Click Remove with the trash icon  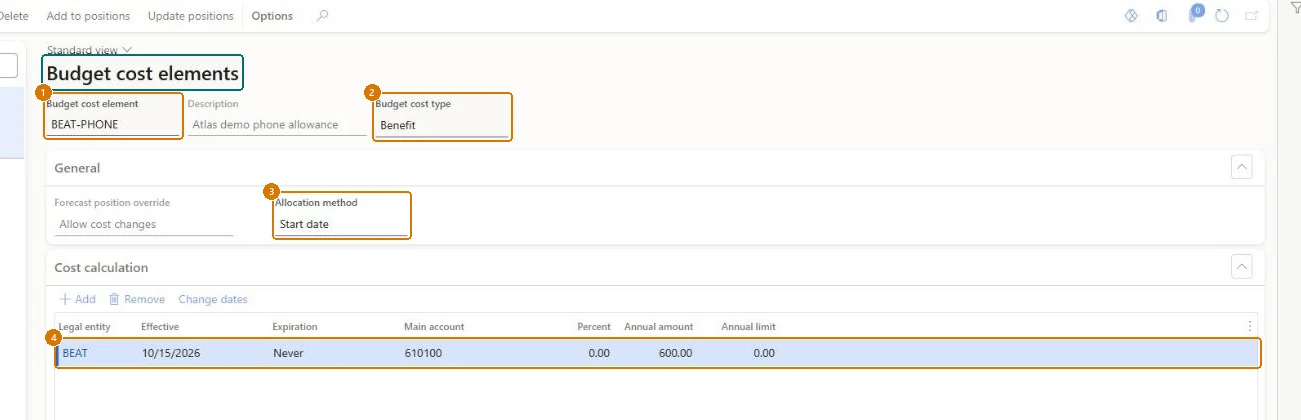[137, 299]
